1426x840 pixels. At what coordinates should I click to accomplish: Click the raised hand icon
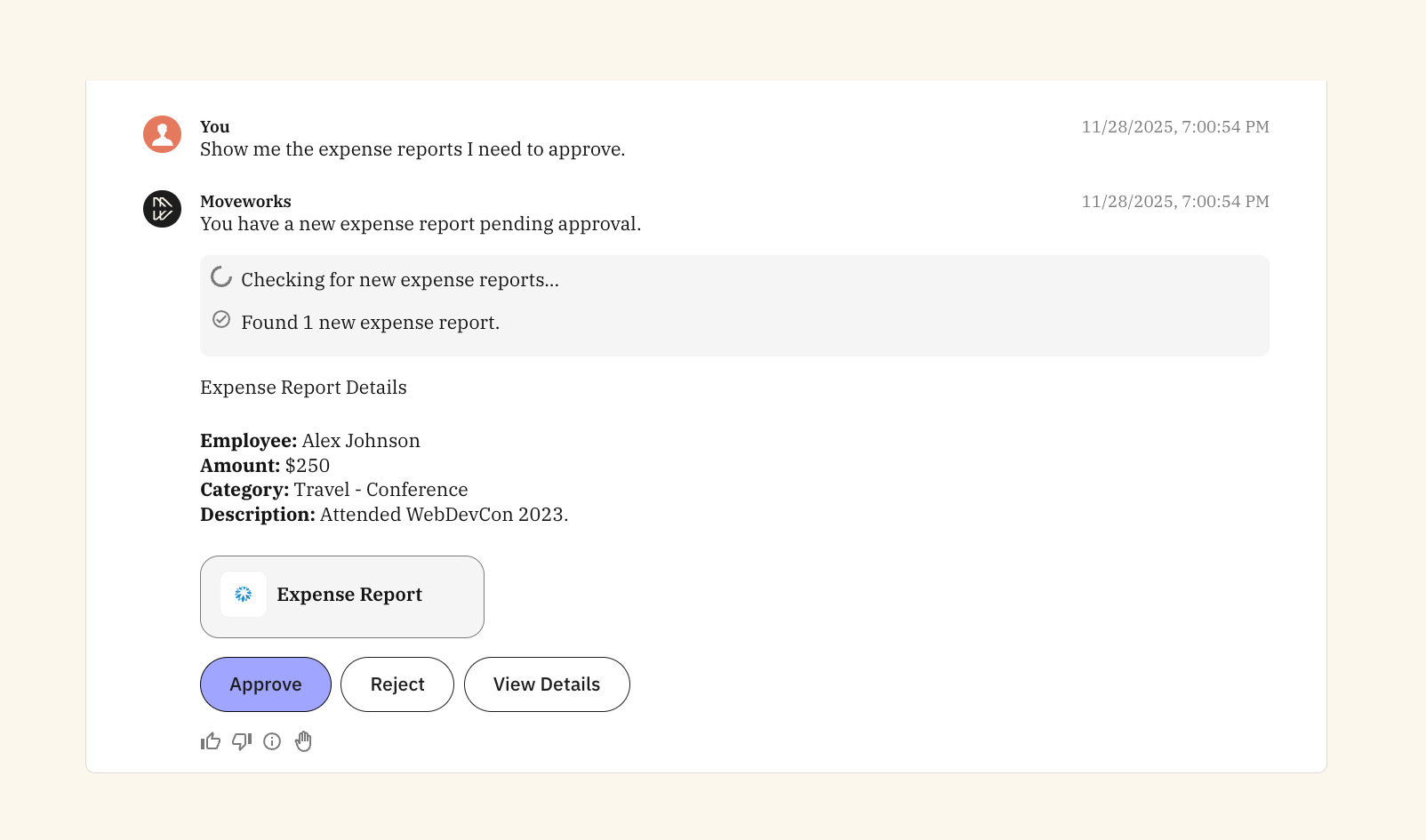pos(303,741)
